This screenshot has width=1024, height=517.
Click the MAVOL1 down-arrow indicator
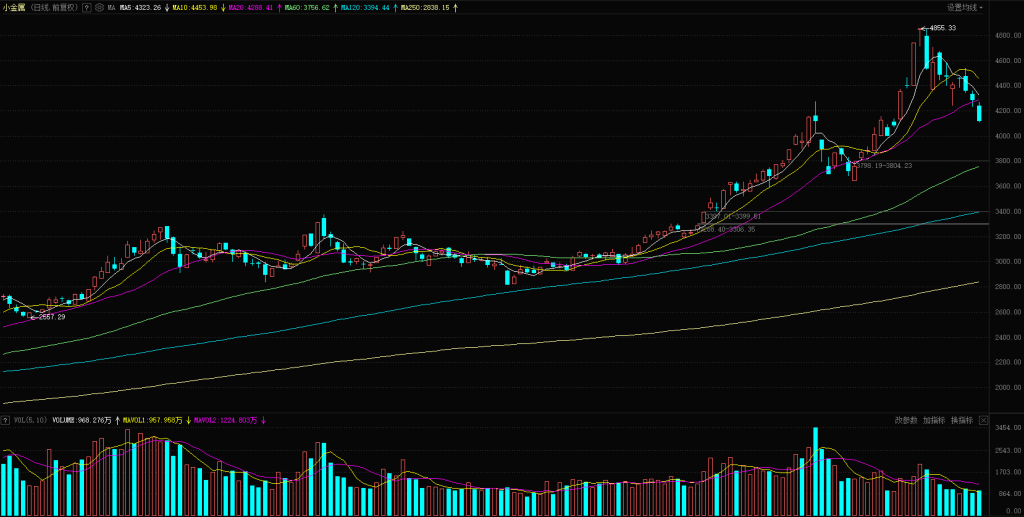[x=188, y=421]
